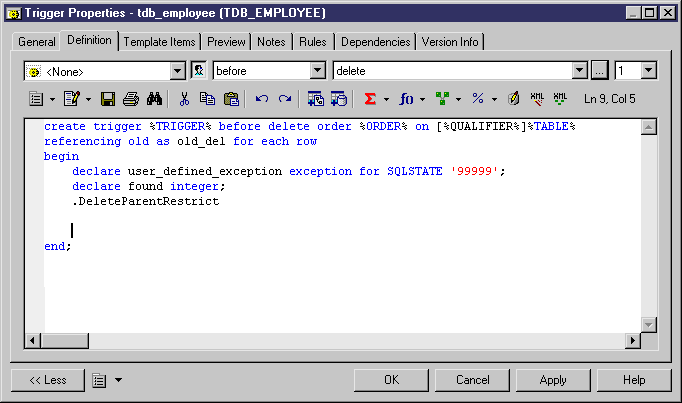Click the horizontal scrollbar left arrow
This screenshot has height=403, width=682.
click(x=33, y=340)
